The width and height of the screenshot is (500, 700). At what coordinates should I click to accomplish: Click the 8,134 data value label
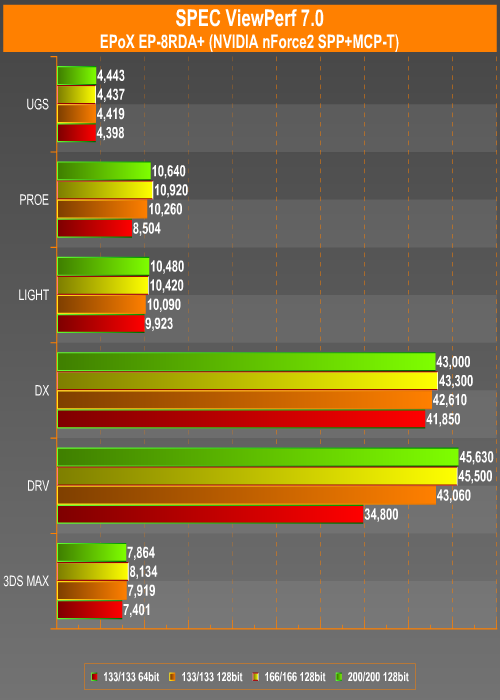(144, 572)
